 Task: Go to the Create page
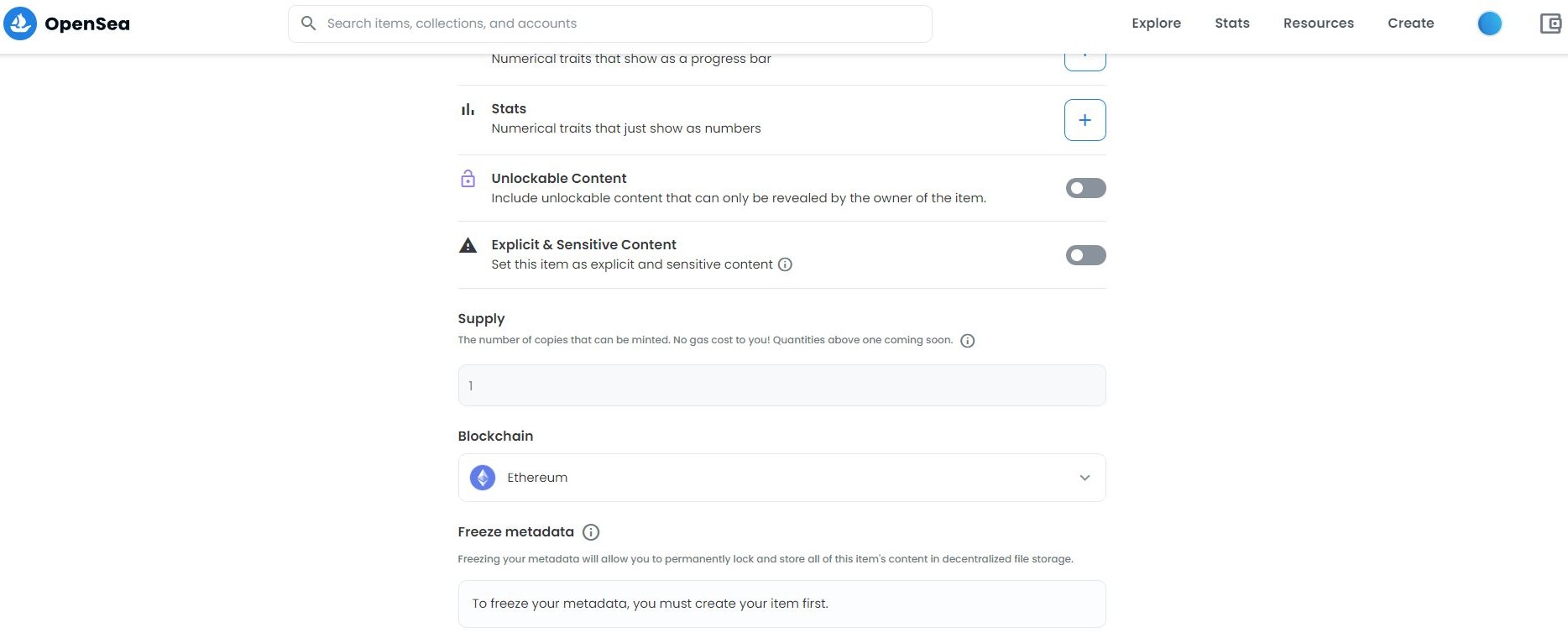(1410, 24)
